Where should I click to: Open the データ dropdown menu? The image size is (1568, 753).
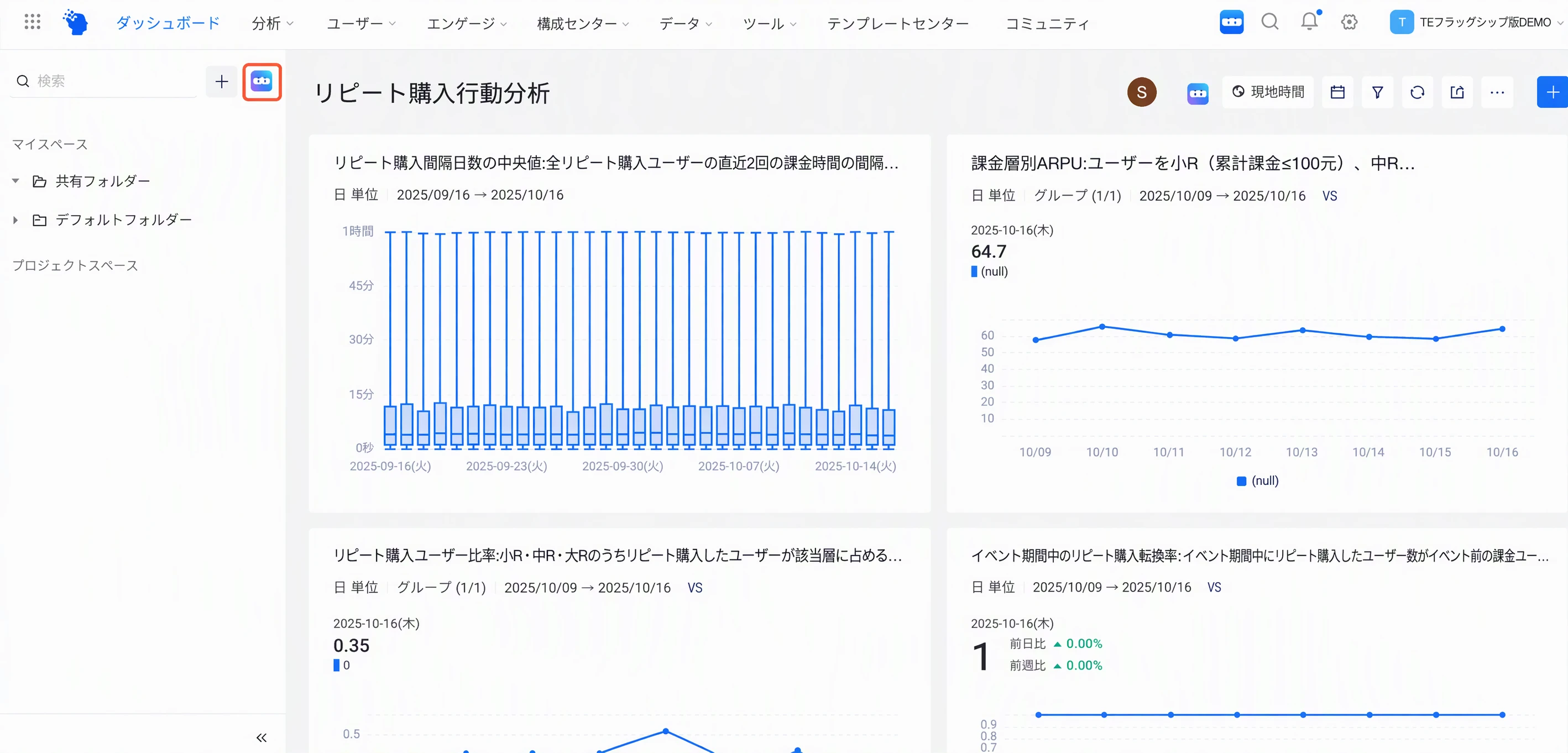coord(686,23)
